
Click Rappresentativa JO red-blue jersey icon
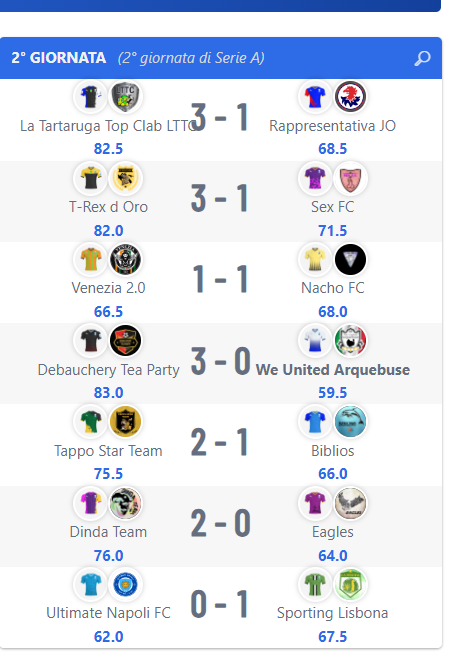(x=315, y=97)
